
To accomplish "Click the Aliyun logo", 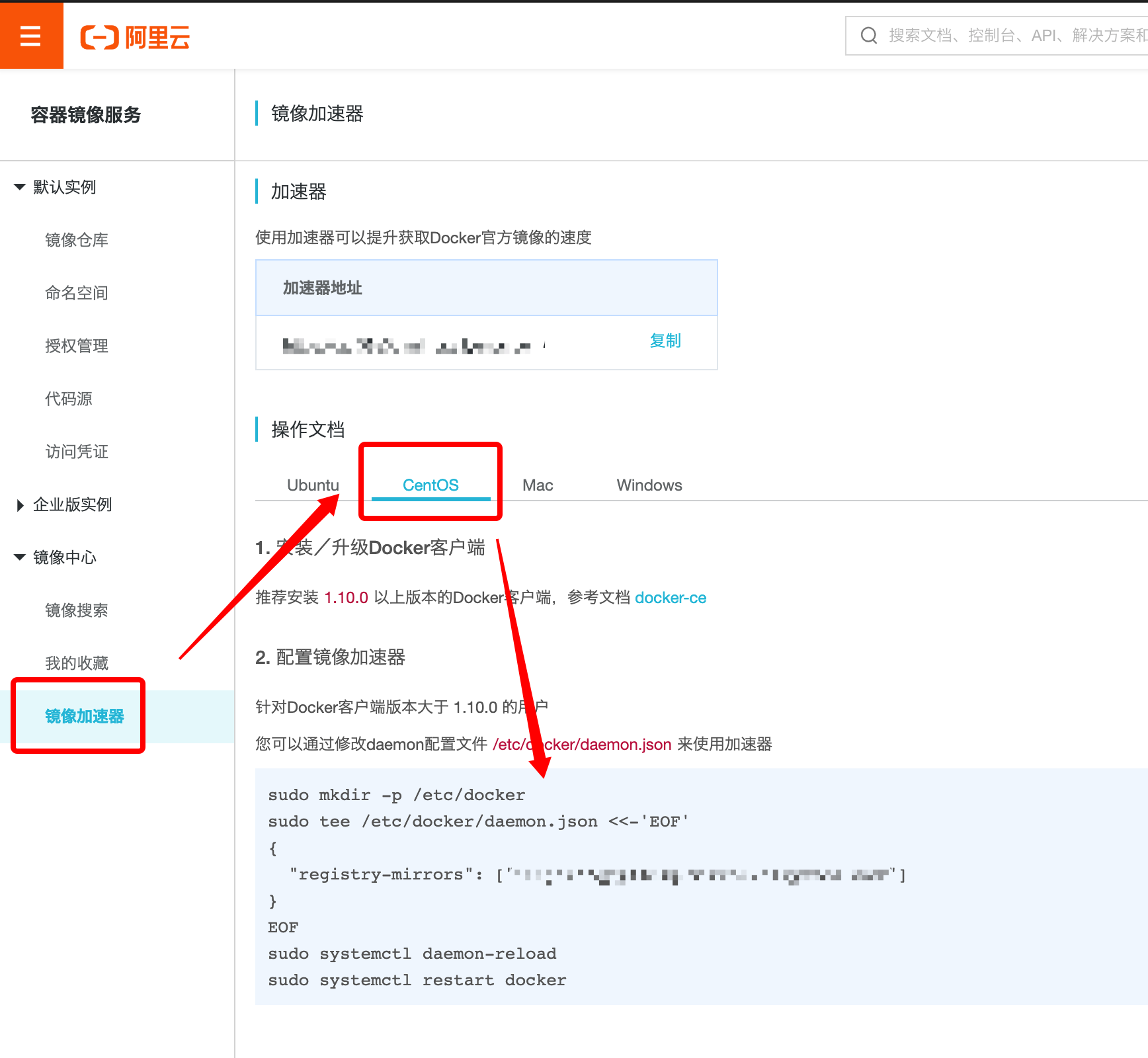I will pyautogui.click(x=135, y=37).
